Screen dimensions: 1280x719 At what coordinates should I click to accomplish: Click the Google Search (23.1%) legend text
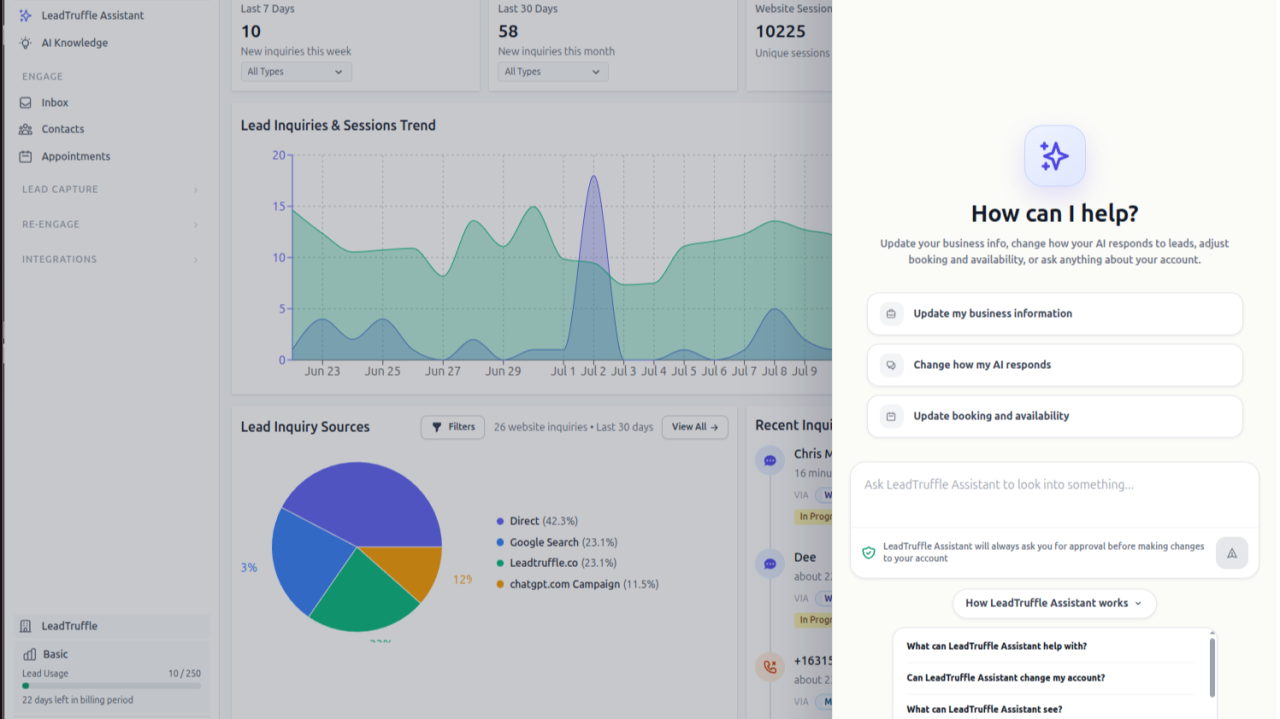[x=563, y=543]
